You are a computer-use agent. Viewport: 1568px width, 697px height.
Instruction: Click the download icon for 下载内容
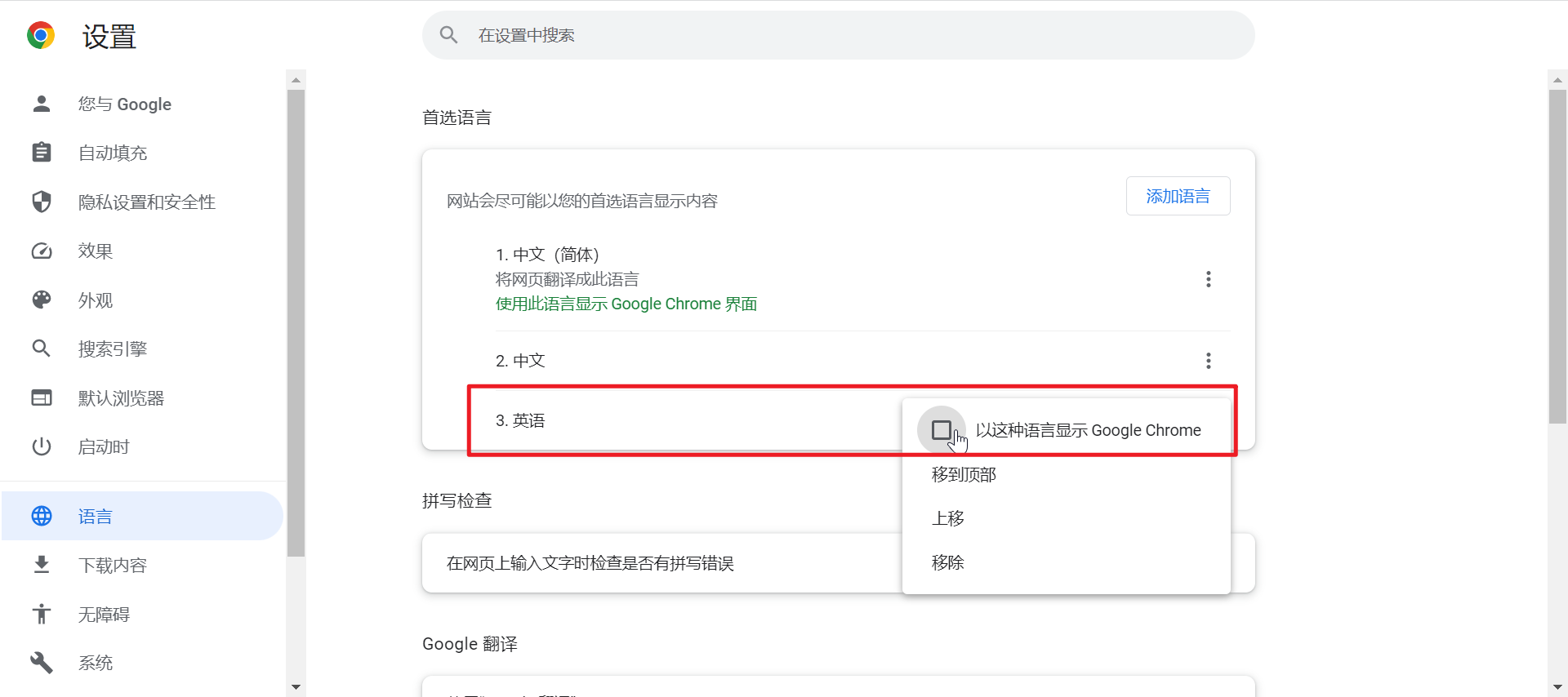tap(42, 565)
